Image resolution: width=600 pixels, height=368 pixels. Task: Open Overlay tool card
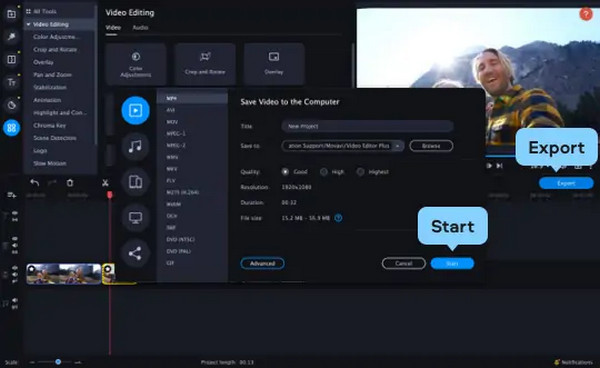tap(274, 64)
